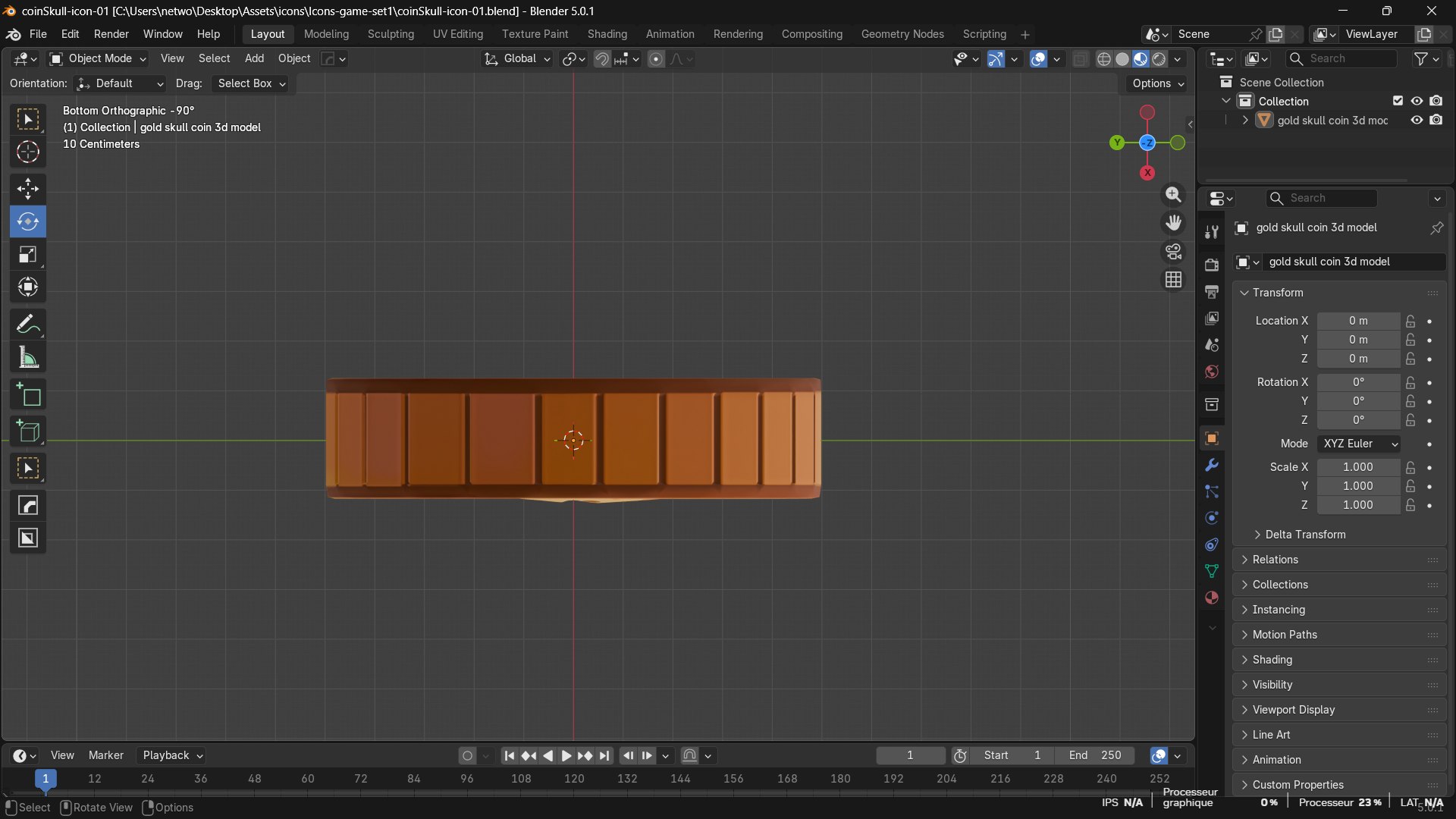Image resolution: width=1456 pixels, height=819 pixels.
Task: Switch to the Shading workspace tab
Action: (607, 34)
